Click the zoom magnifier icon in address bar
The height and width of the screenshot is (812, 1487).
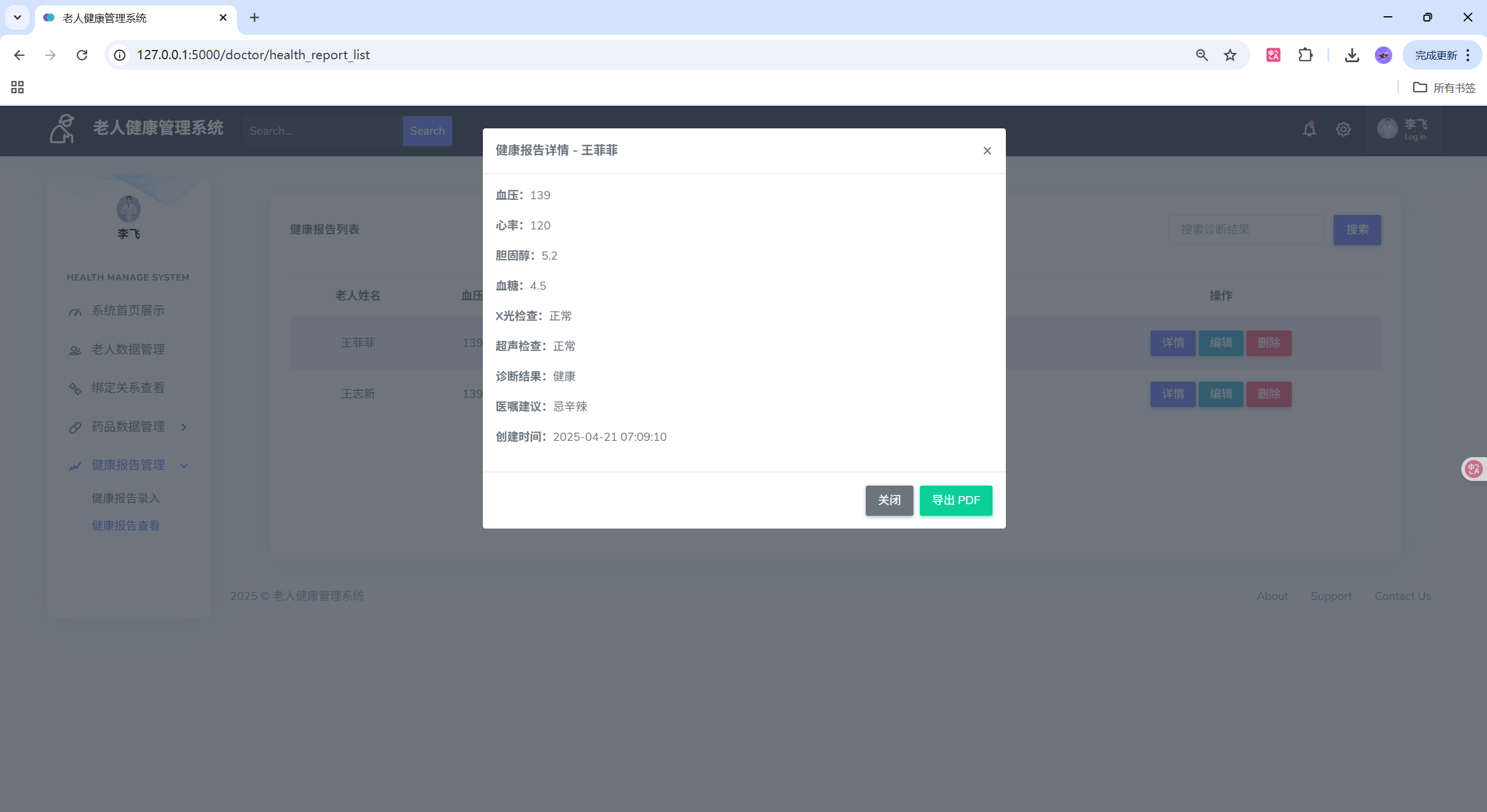click(1202, 55)
